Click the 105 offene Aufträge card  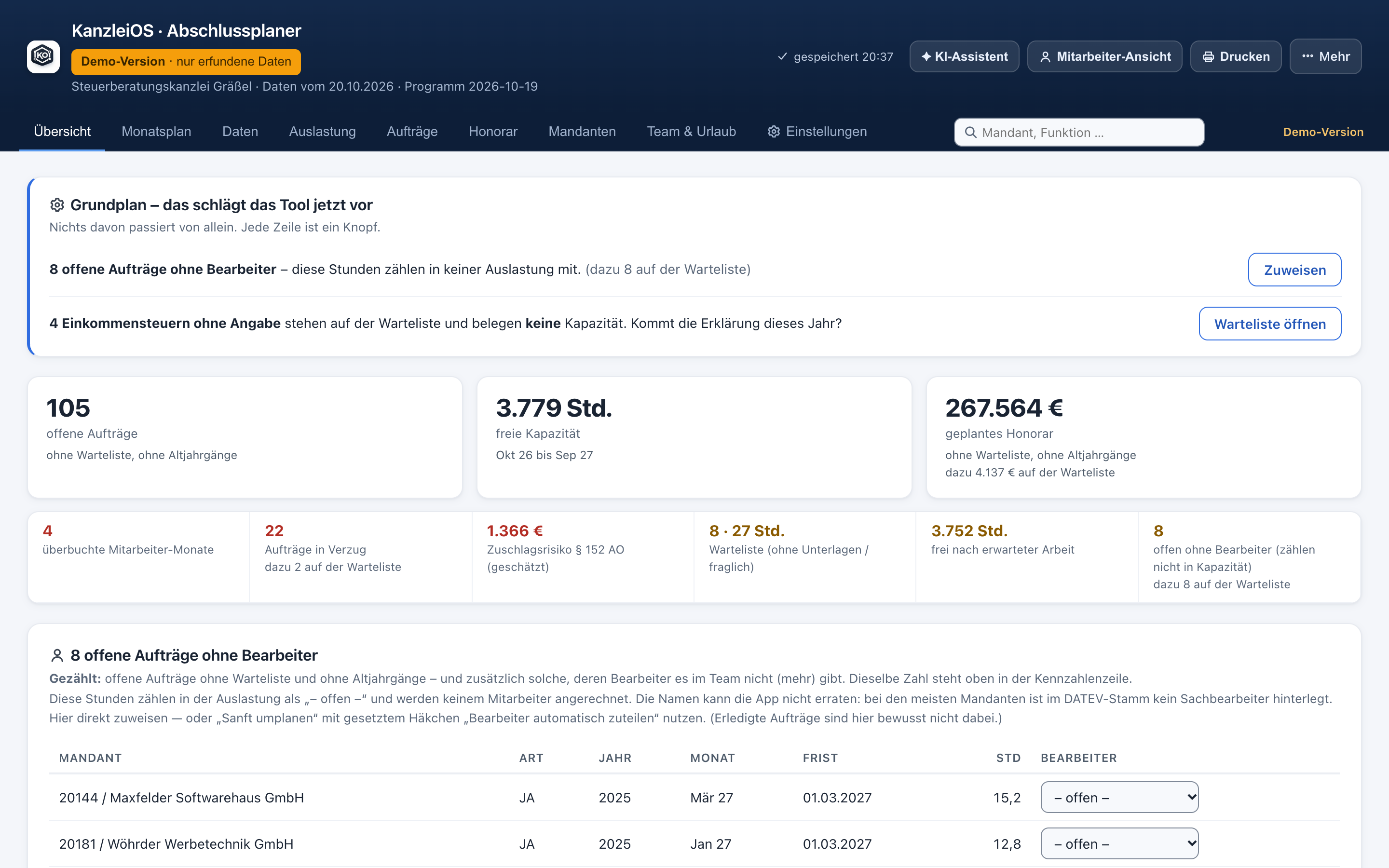pos(245,437)
